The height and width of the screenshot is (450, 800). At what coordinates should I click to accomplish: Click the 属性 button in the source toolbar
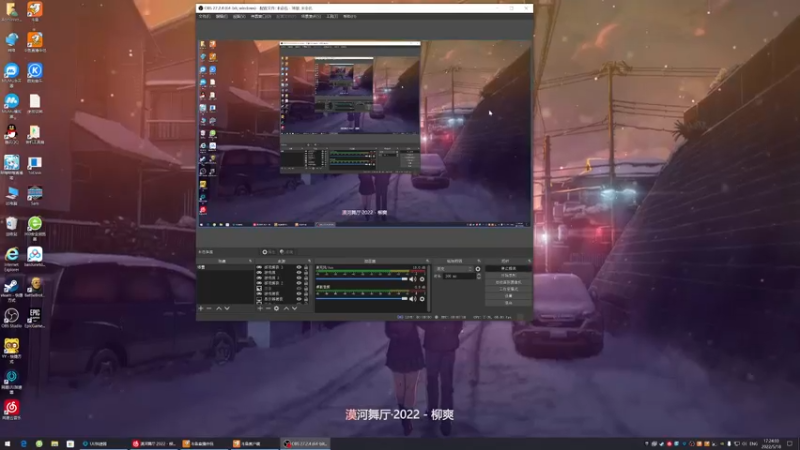click(x=269, y=252)
